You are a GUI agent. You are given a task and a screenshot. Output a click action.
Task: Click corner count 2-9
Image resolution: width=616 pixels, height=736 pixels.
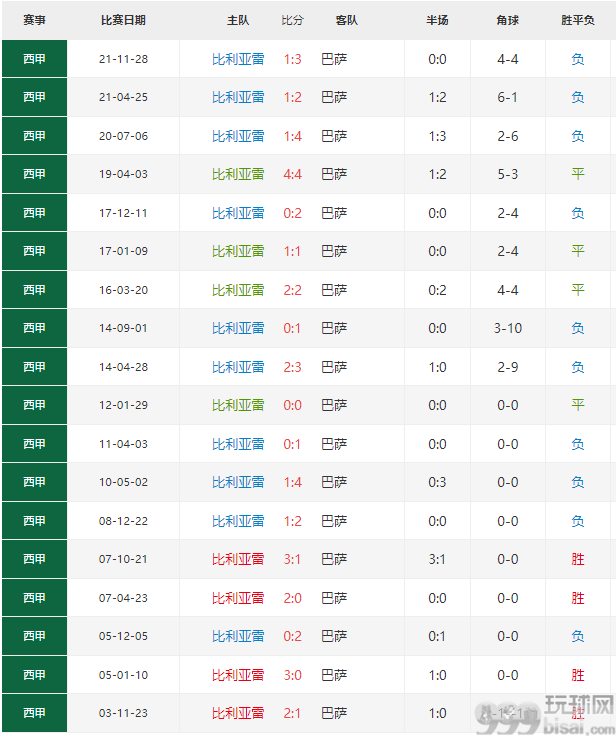click(x=508, y=367)
